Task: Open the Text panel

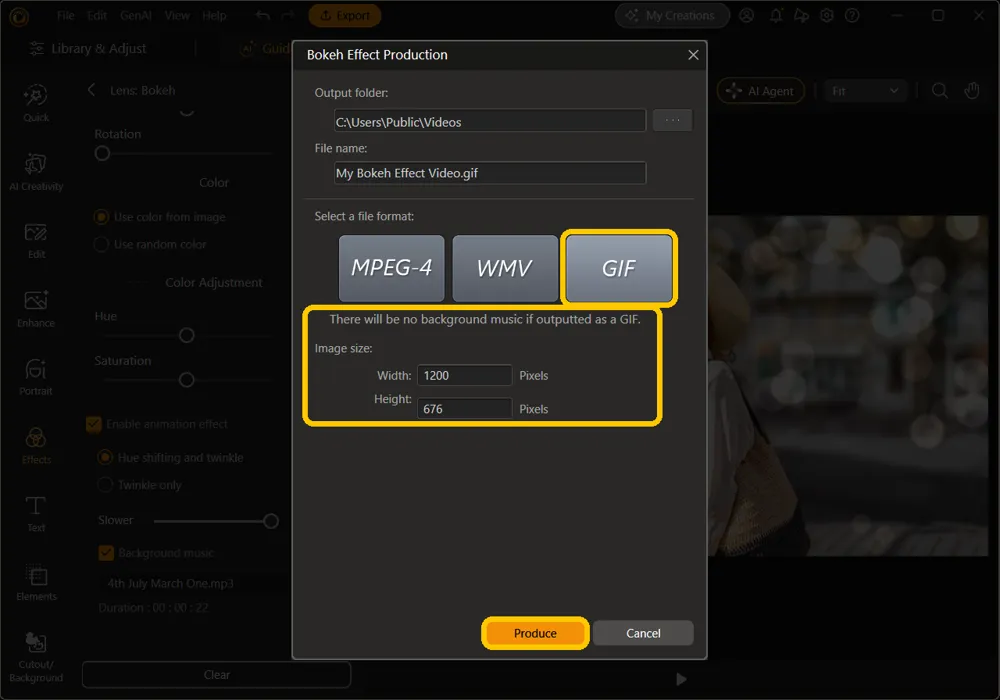Action: click(36, 514)
